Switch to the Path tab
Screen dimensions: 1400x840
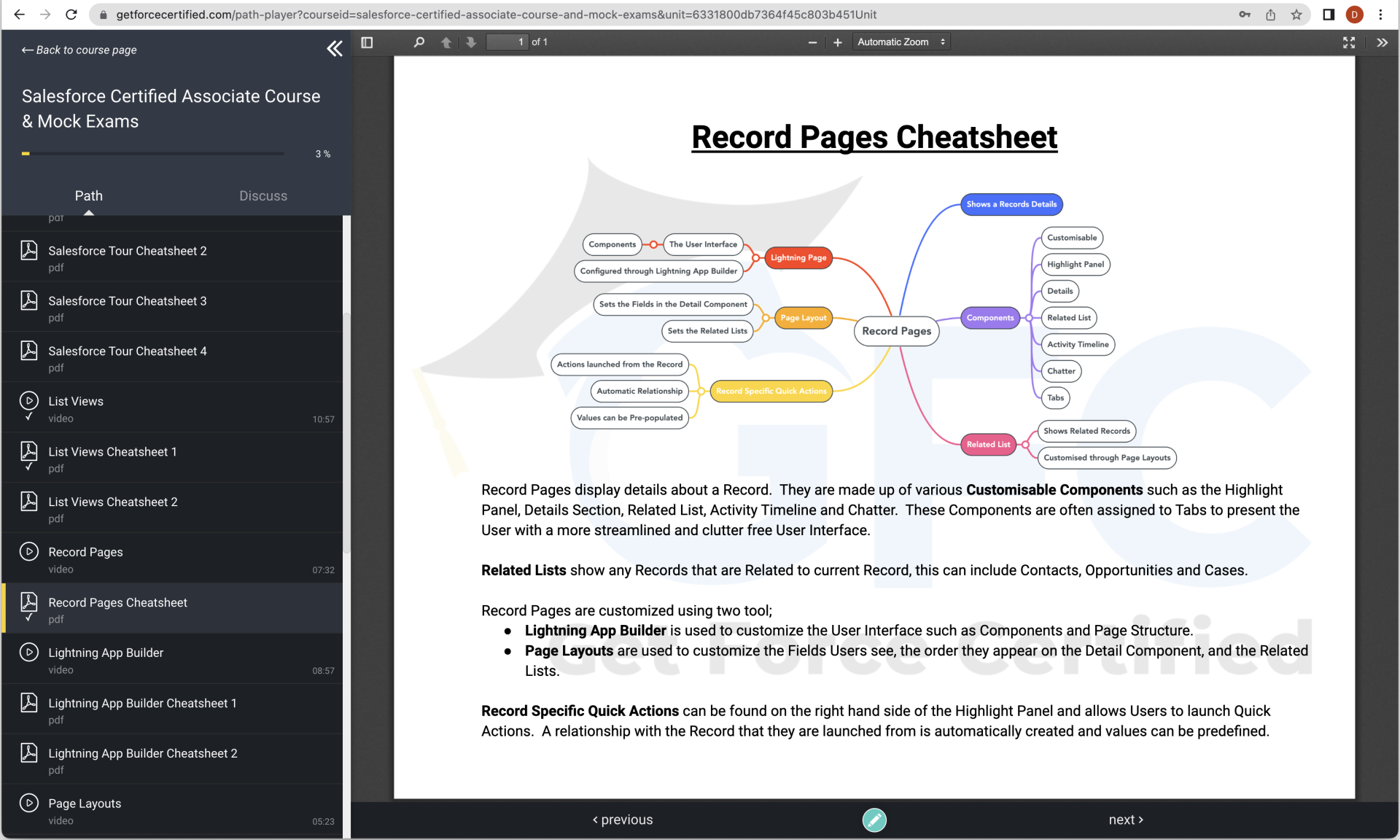89,195
